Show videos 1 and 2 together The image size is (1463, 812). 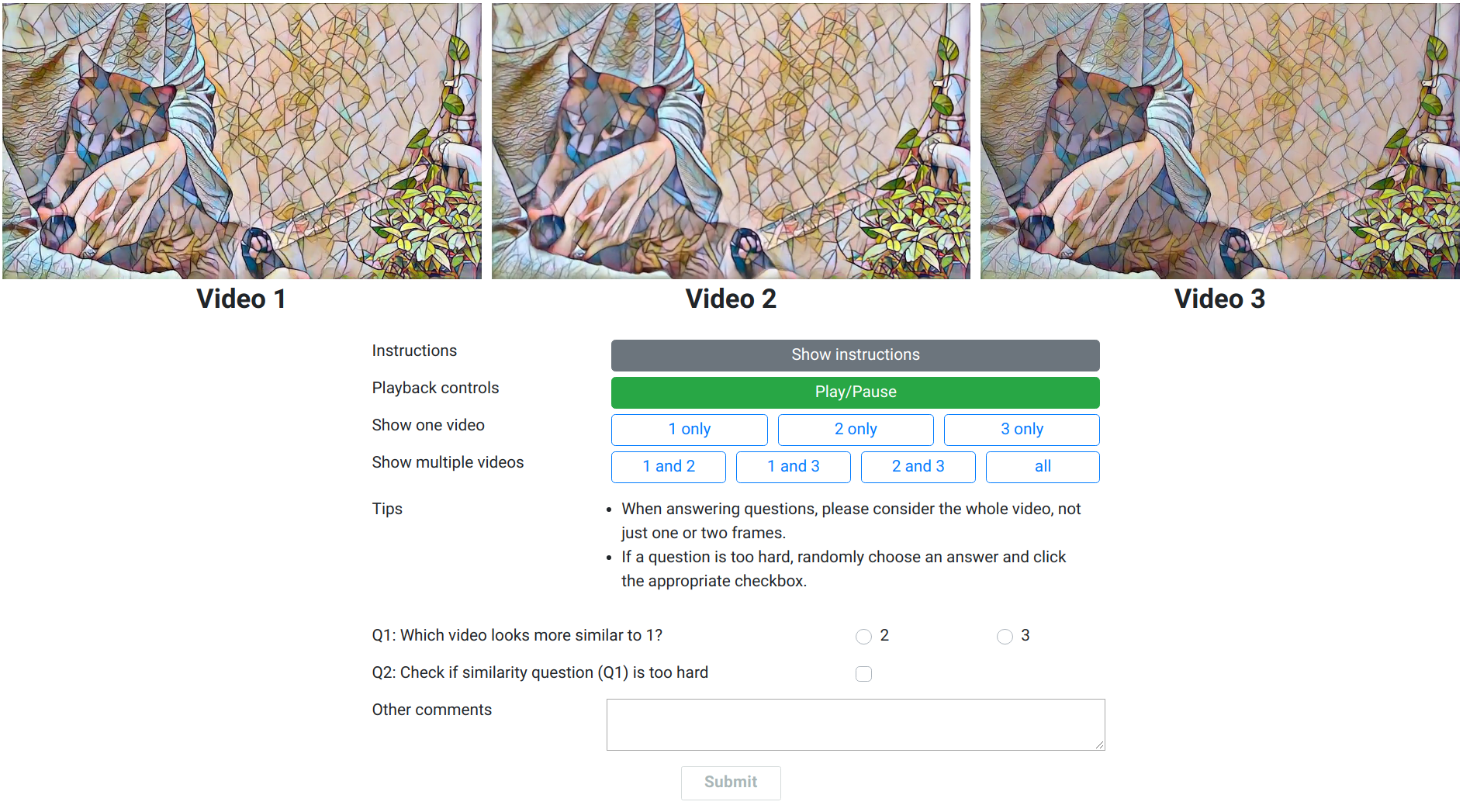tap(668, 467)
